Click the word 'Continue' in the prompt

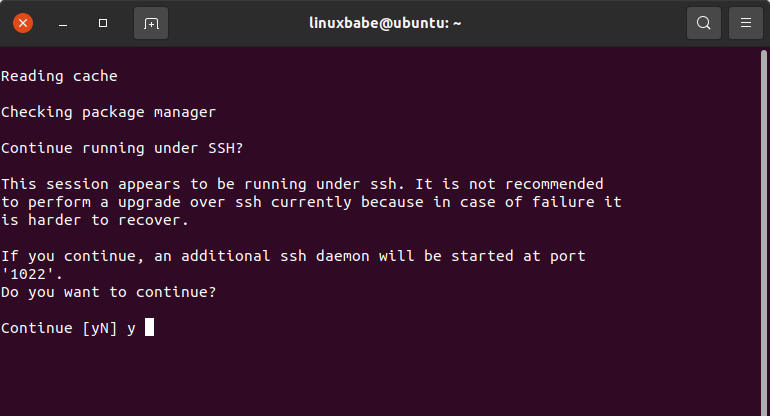[37, 328]
